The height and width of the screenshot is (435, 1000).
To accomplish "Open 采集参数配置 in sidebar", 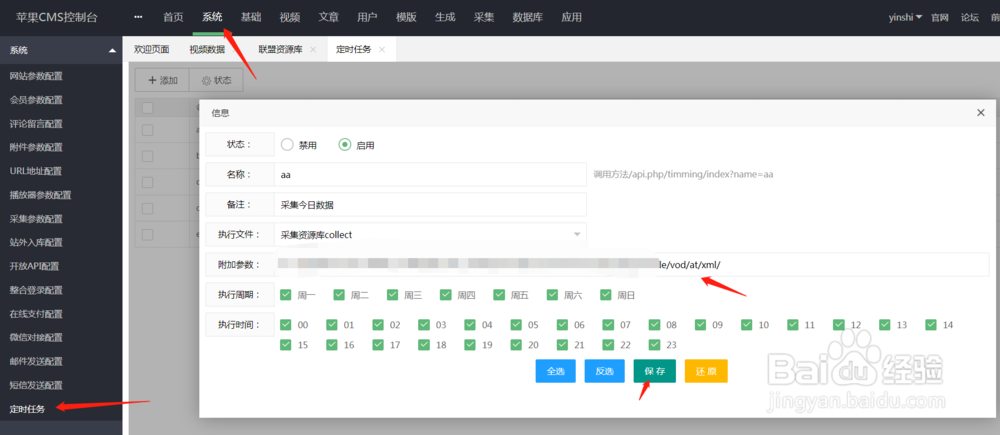I will tap(36, 219).
